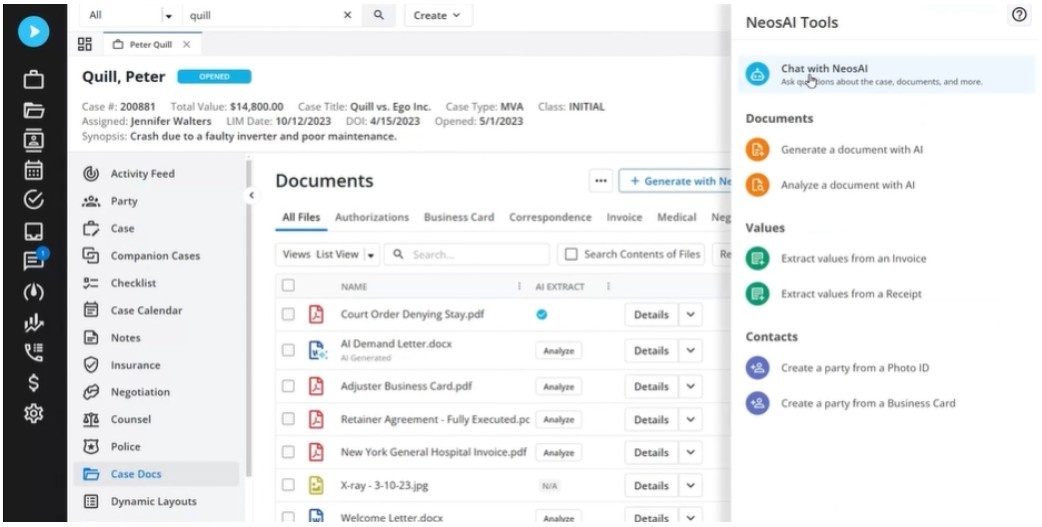Collapse the case sidebar with chevron
The image size is (1042, 527).
click(x=251, y=195)
